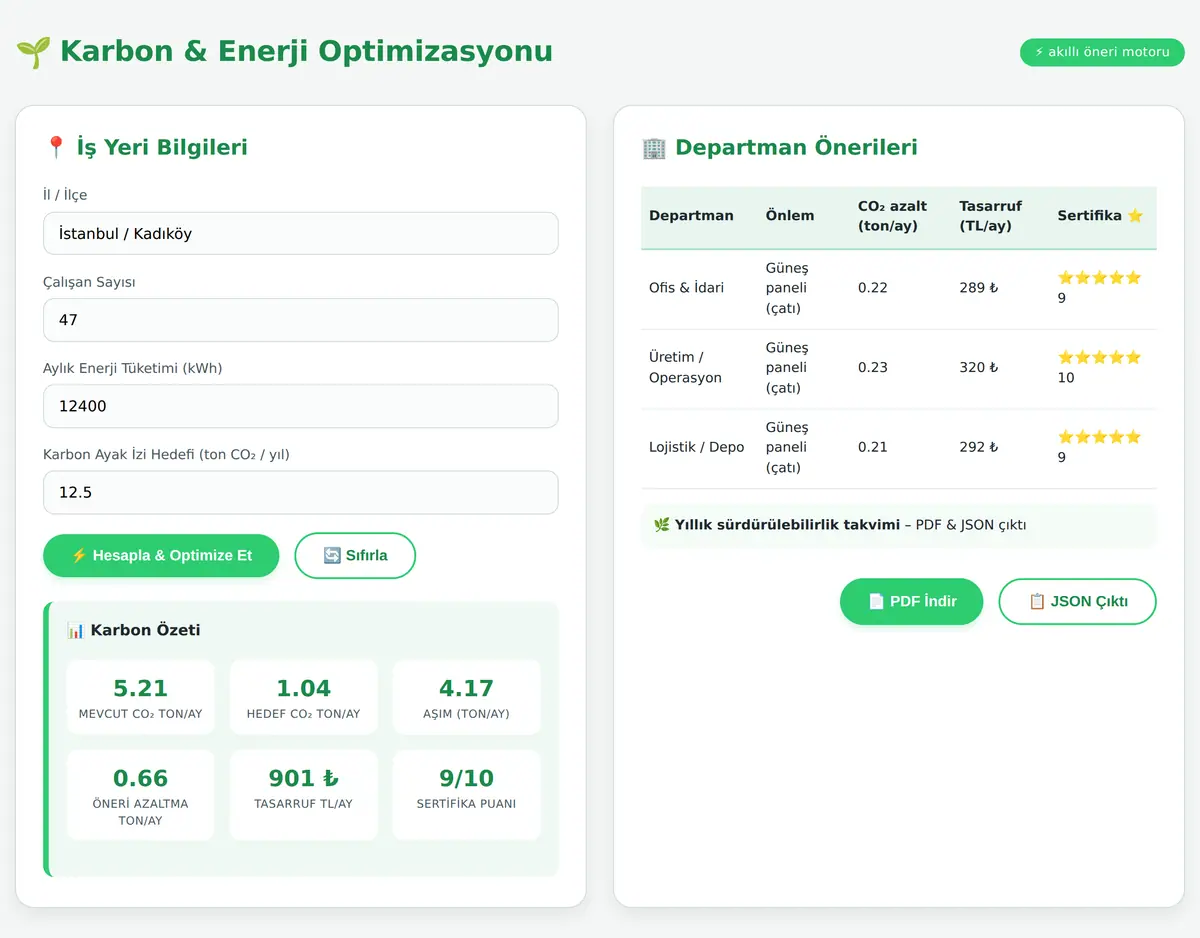Select the Aylık Enerji Tüketimi input
This screenshot has width=1200, height=938.
point(301,406)
